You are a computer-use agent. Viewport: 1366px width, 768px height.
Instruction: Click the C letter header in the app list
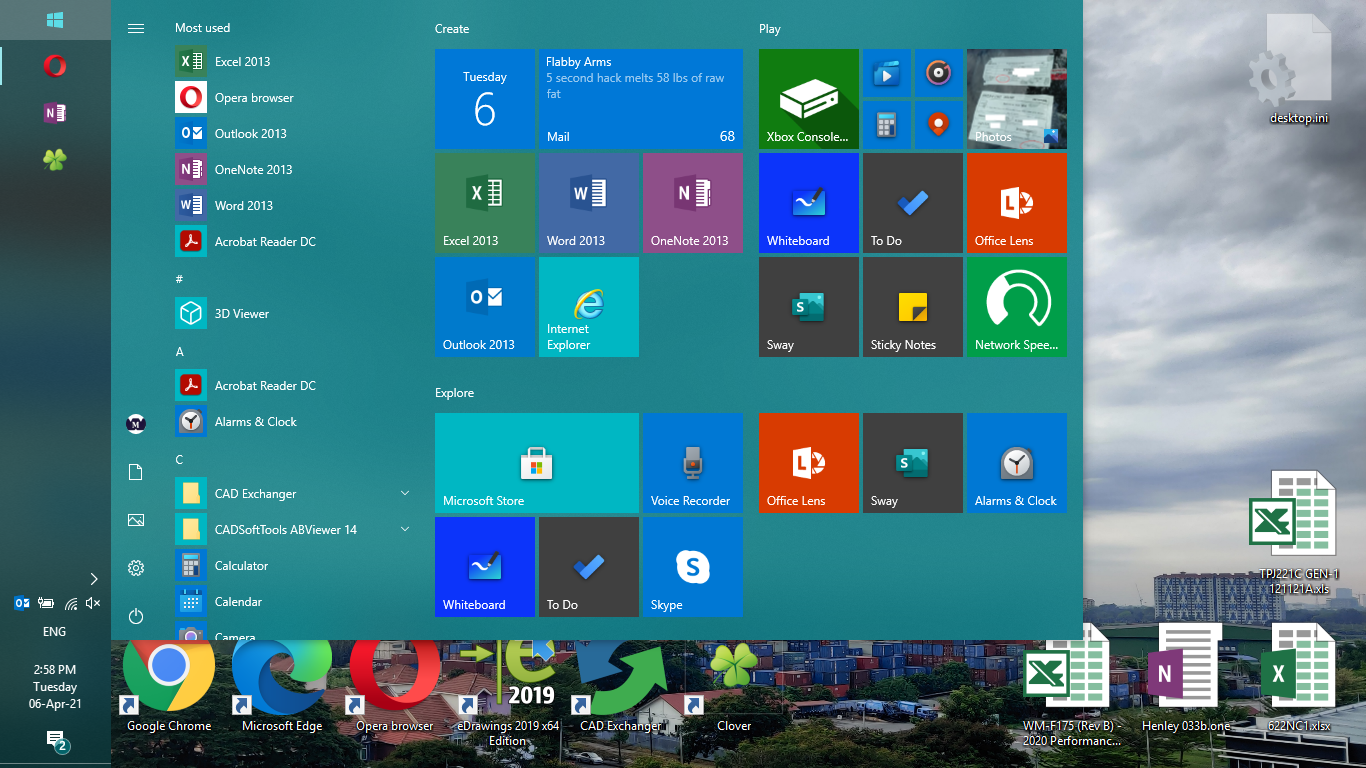point(179,459)
